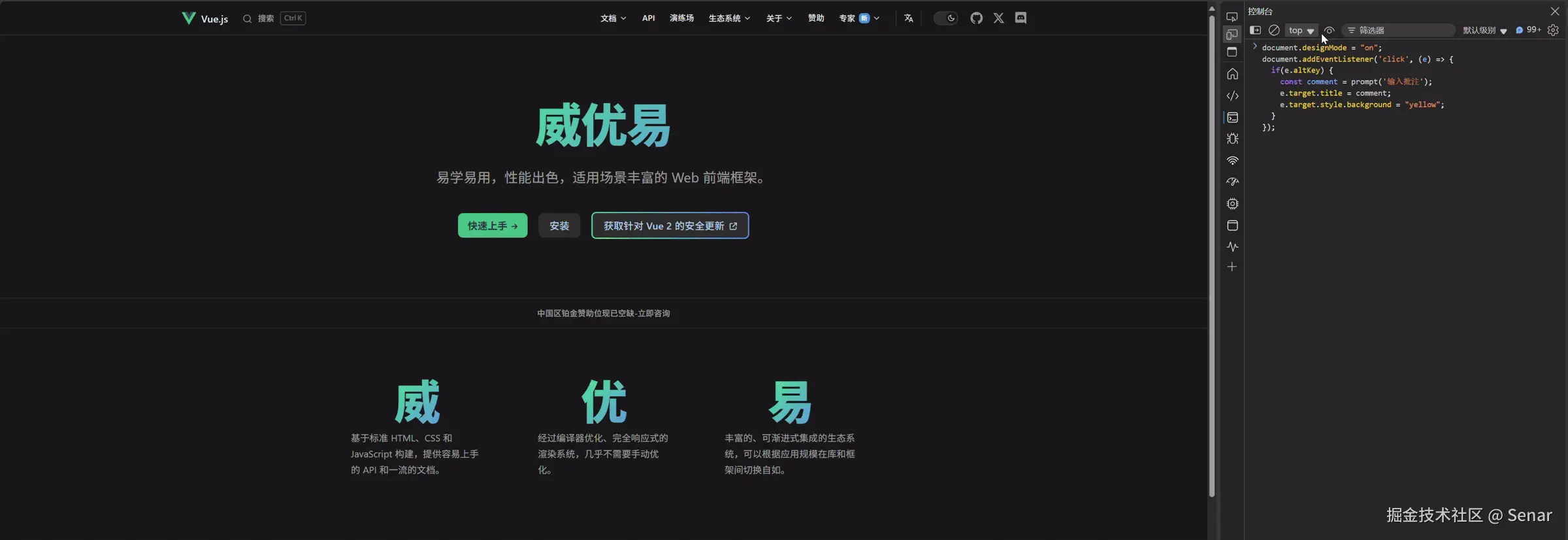Click the 获取针对 Vue 2 的安全更新 button
1568x540 pixels.
click(670, 226)
